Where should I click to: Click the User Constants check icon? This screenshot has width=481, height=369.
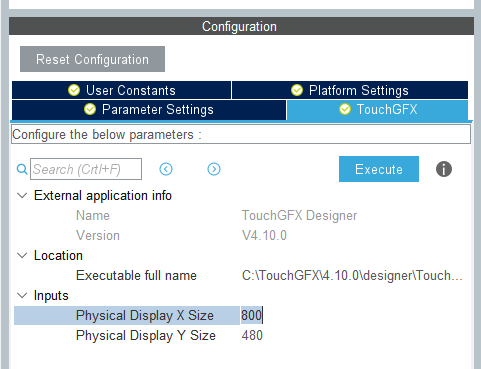click(74, 90)
